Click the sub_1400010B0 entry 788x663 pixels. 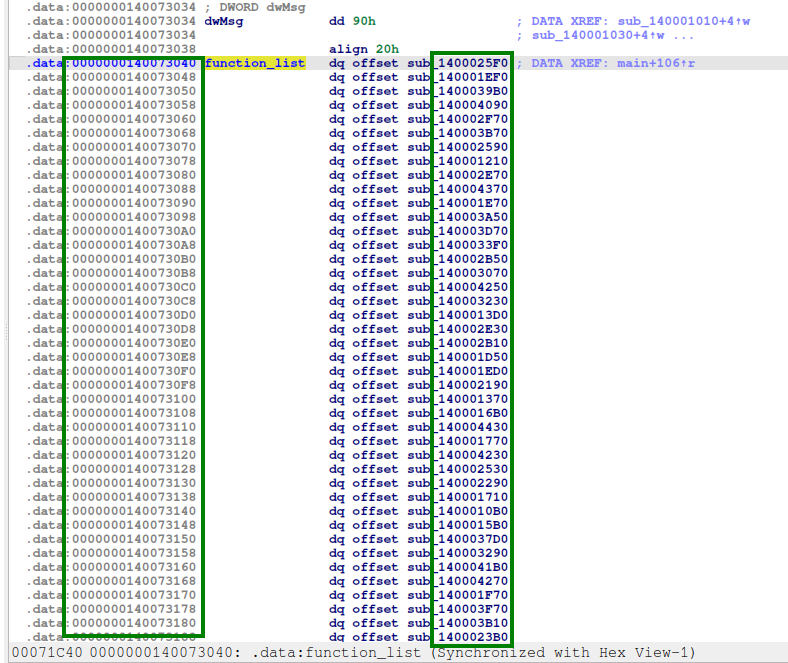pyautogui.click(x=458, y=511)
